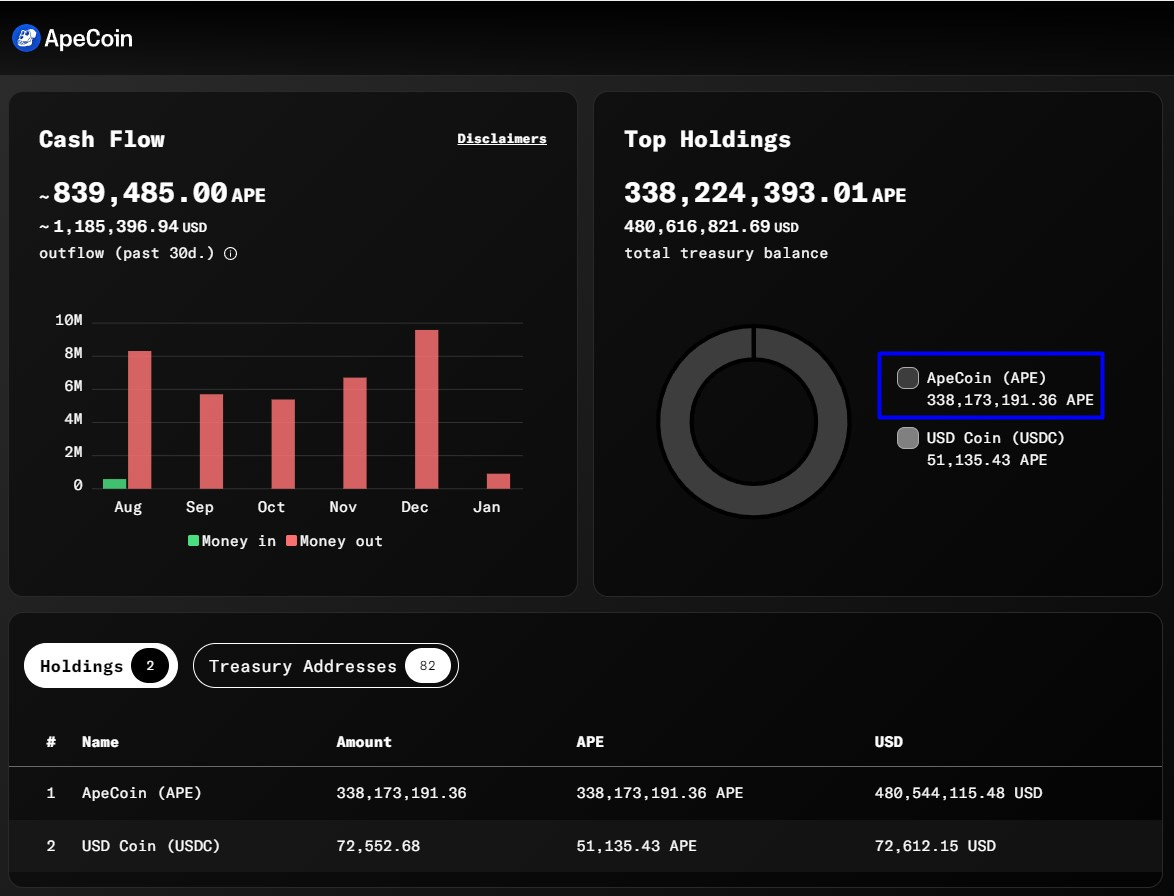Select the ApeCoin (APE) table row name
The height and width of the screenshot is (896, 1174).
pos(142,793)
